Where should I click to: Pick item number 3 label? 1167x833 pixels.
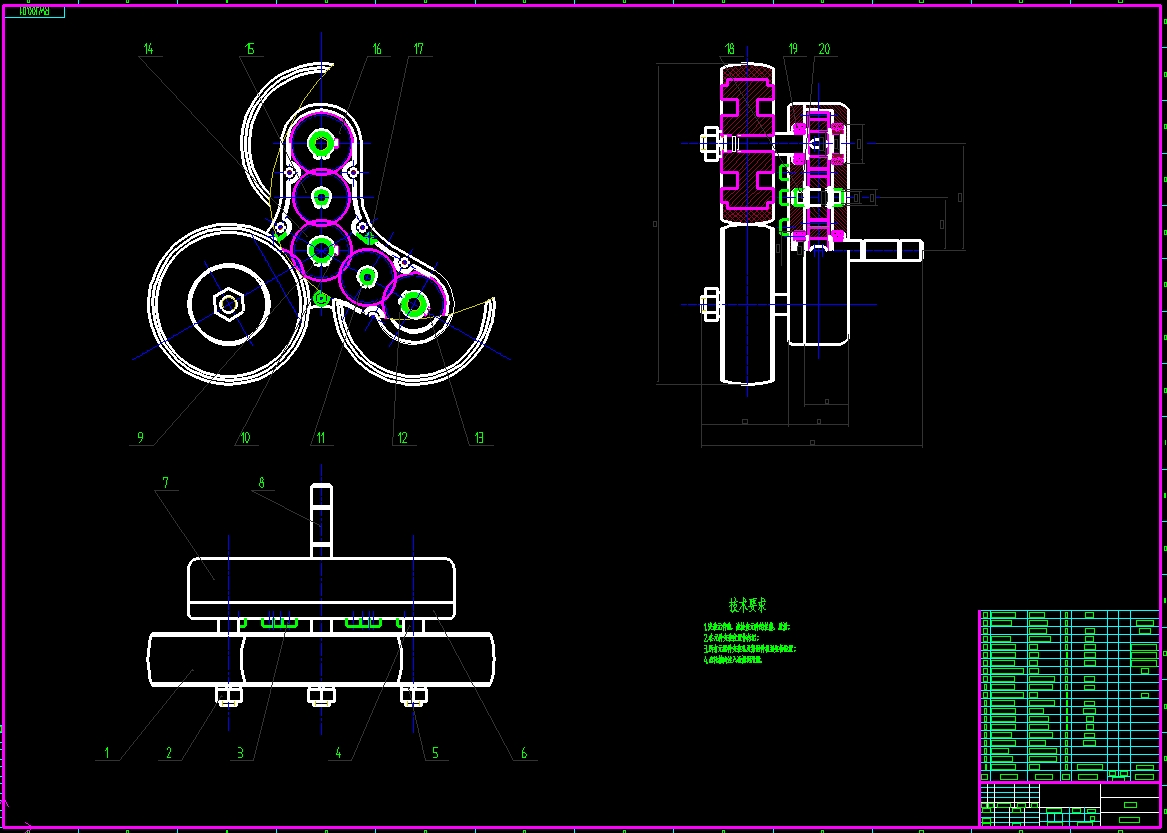pyautogui.click(x=240, y=753)
